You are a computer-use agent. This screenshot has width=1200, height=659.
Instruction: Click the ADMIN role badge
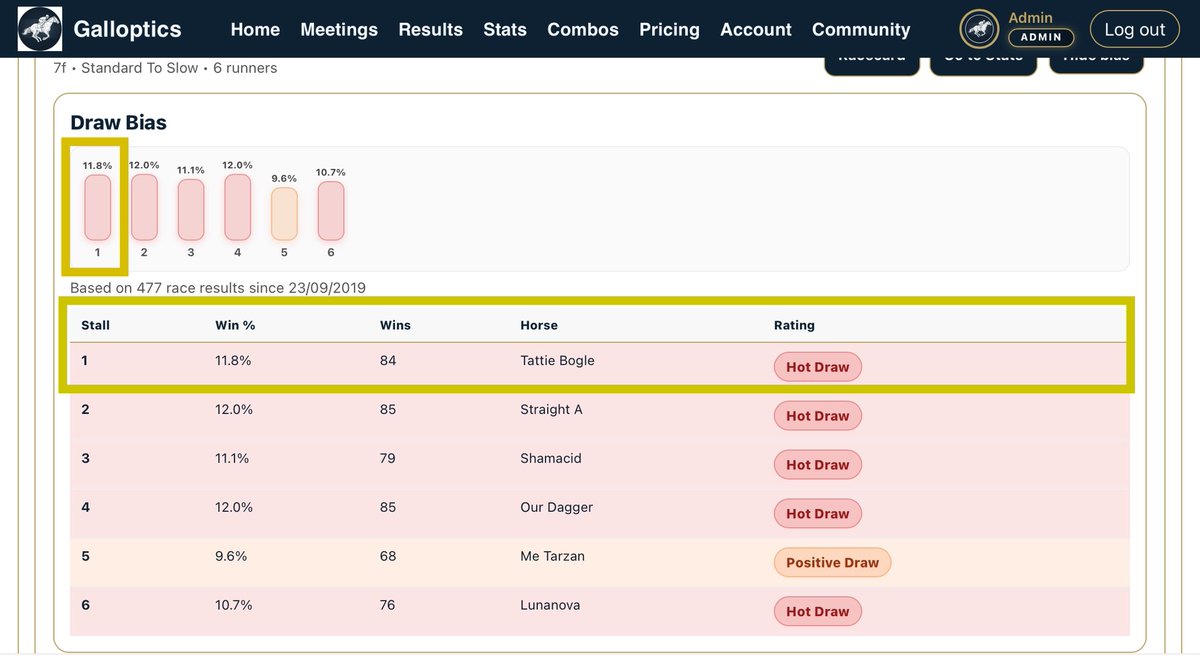1041,36
